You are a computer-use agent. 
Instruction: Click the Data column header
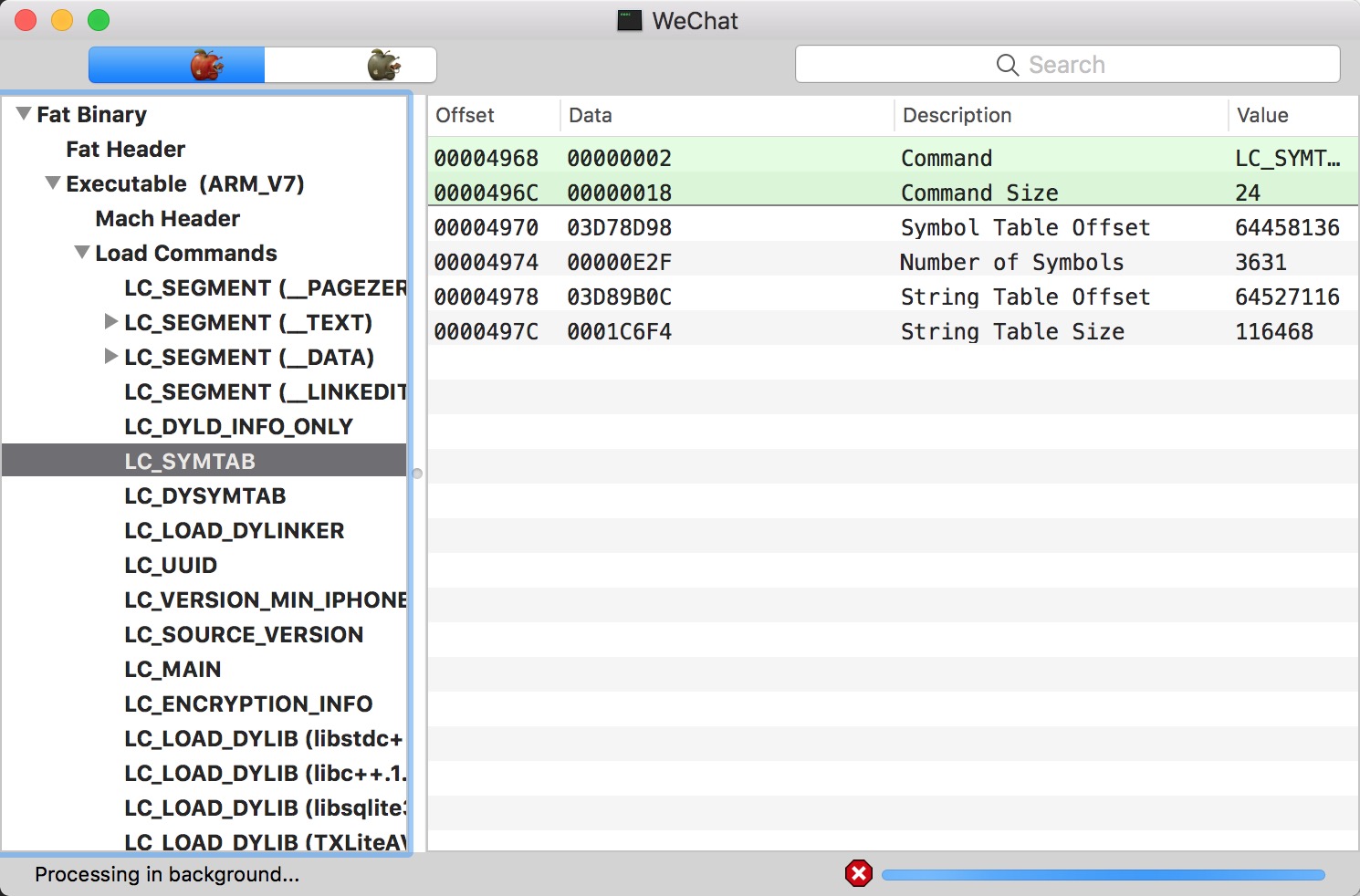click(x=727, y=116)
